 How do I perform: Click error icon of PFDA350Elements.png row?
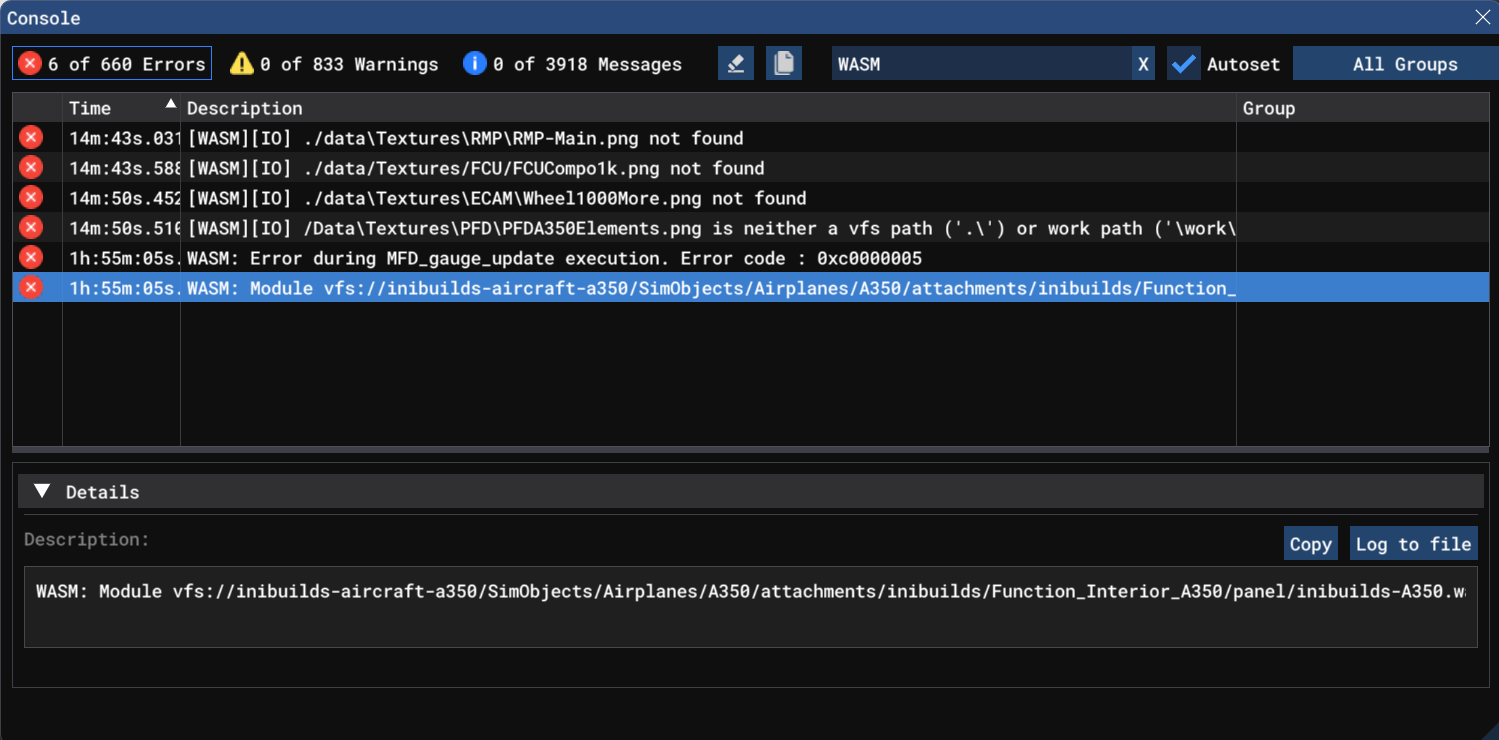[32, 228]
